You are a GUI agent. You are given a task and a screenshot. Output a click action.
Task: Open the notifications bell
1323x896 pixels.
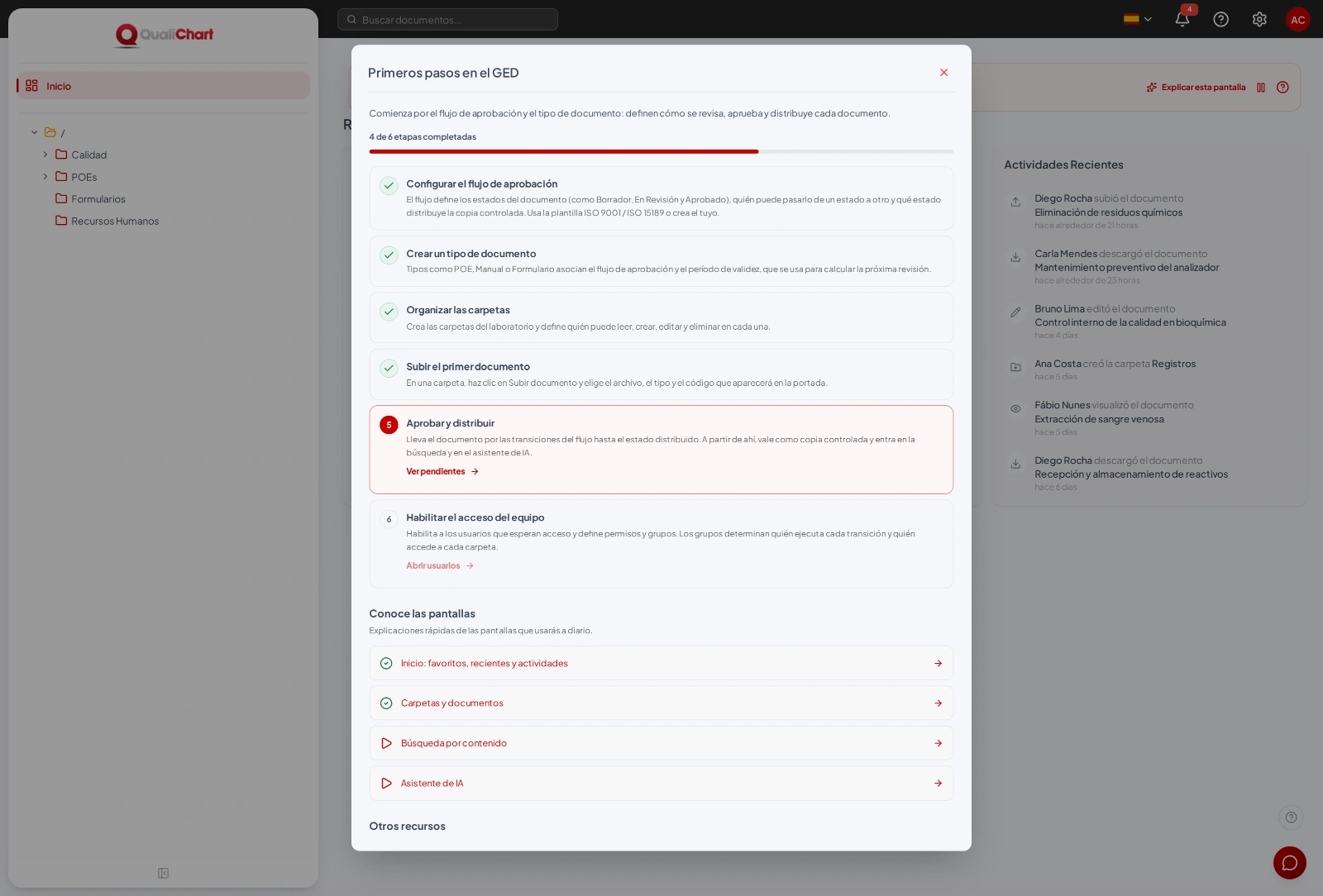point(1182,19)
